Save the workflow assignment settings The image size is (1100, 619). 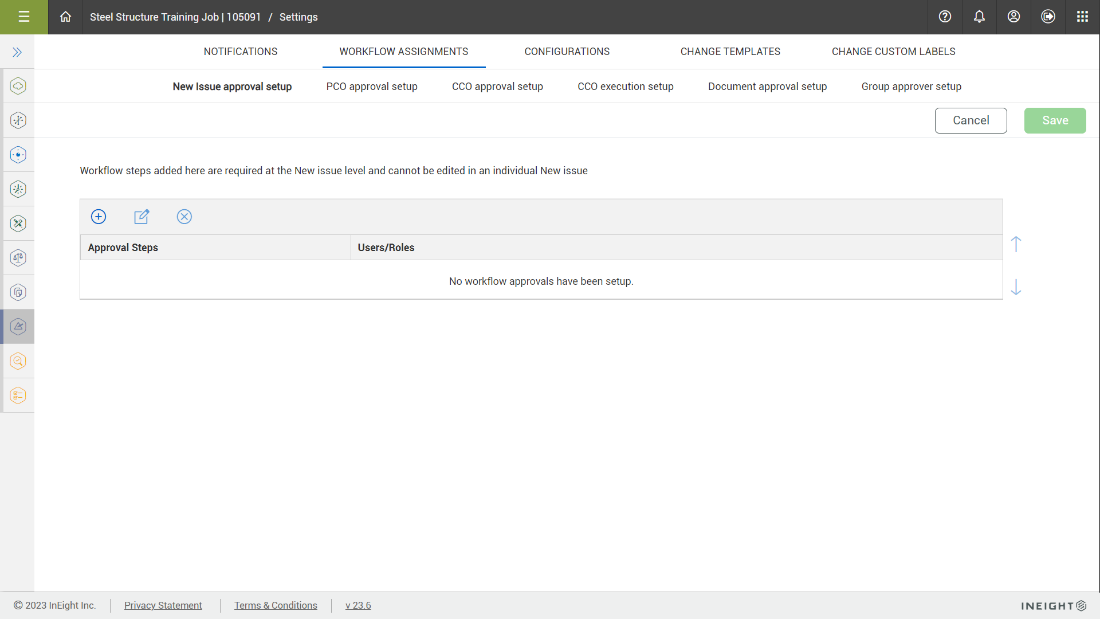click(1054, 120)
